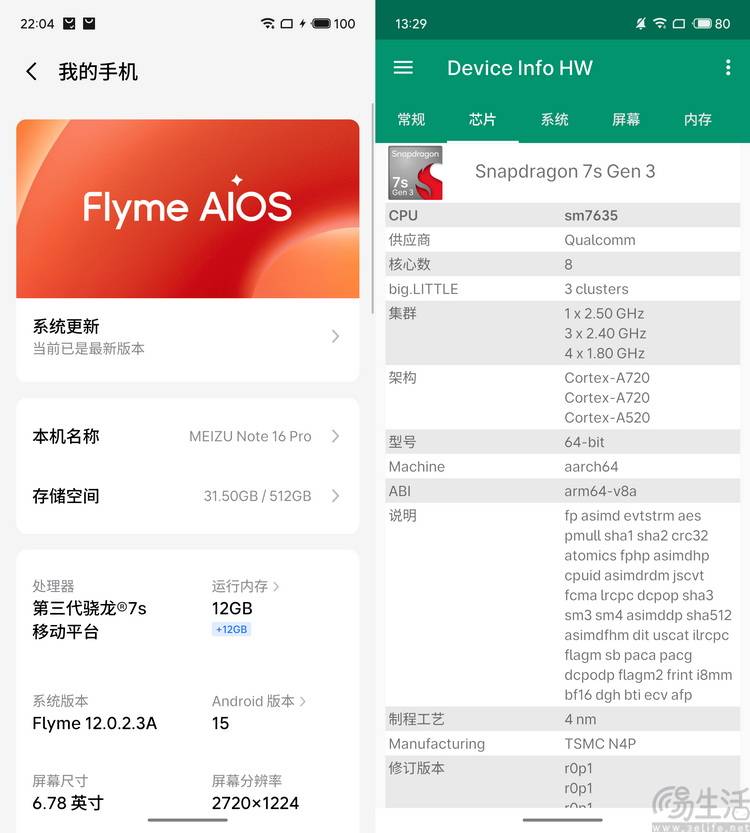The height and width of the screenshot is (833, 750).
Task: Tap the cluster entry 4 x 1.80 GHz
Action: tap(604, 353)
